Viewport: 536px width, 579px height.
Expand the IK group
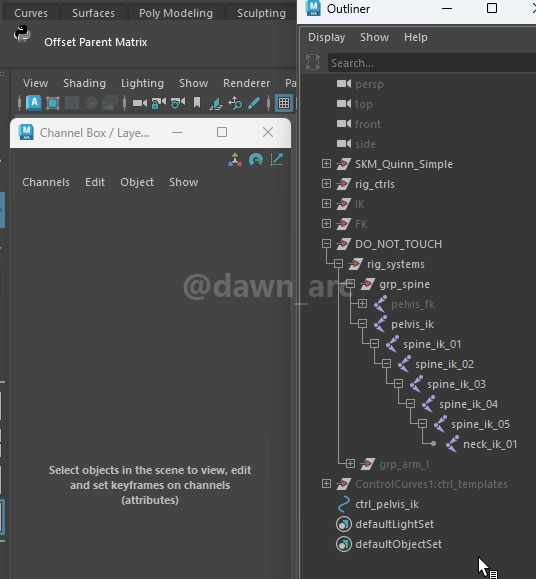click(326, 203)
